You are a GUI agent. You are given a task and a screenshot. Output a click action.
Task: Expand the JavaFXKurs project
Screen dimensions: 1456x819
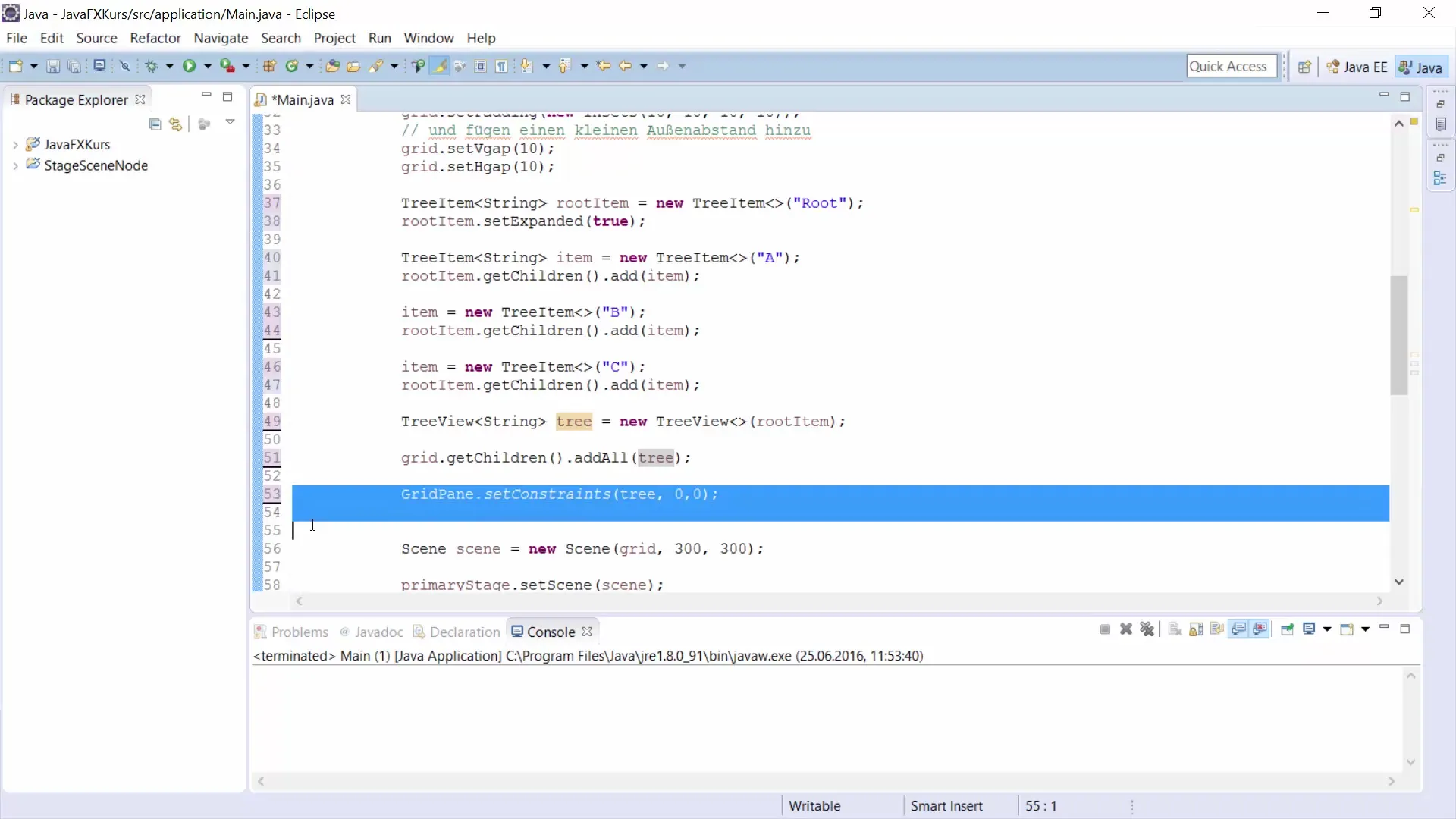point(15,144)
